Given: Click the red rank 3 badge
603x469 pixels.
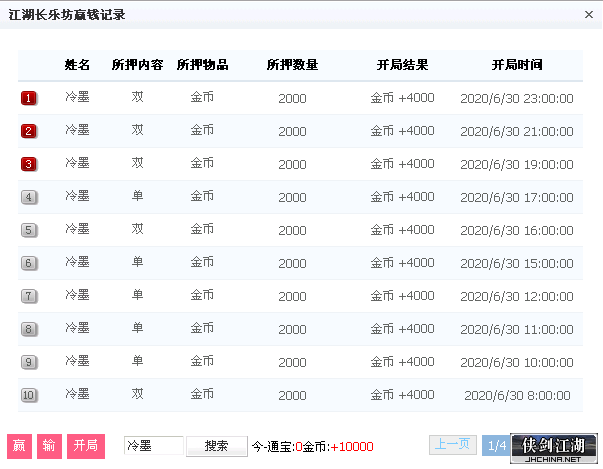Looking at the screenshot, I should (x=29, y=165).
